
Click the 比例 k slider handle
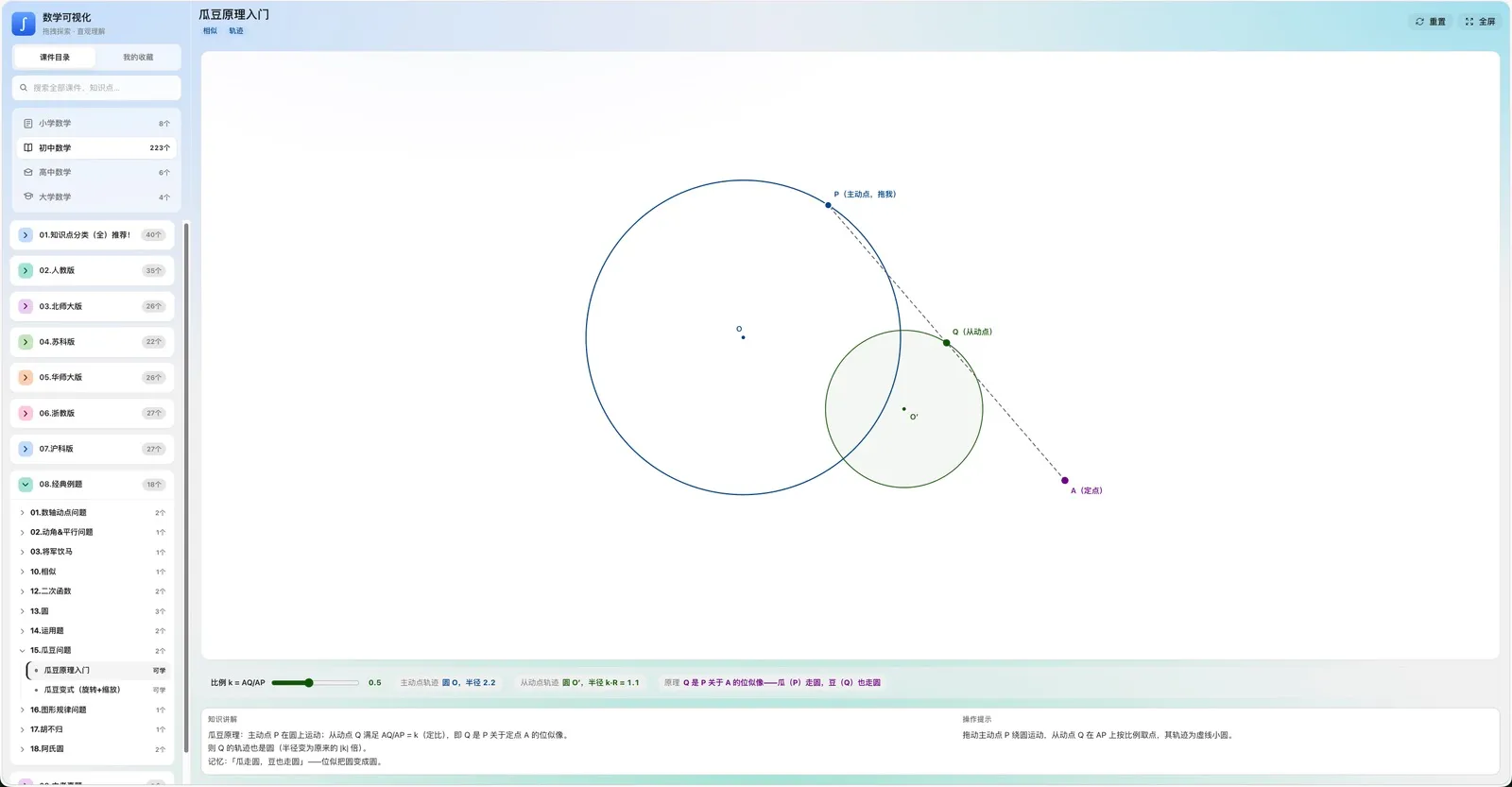[308, 682]
